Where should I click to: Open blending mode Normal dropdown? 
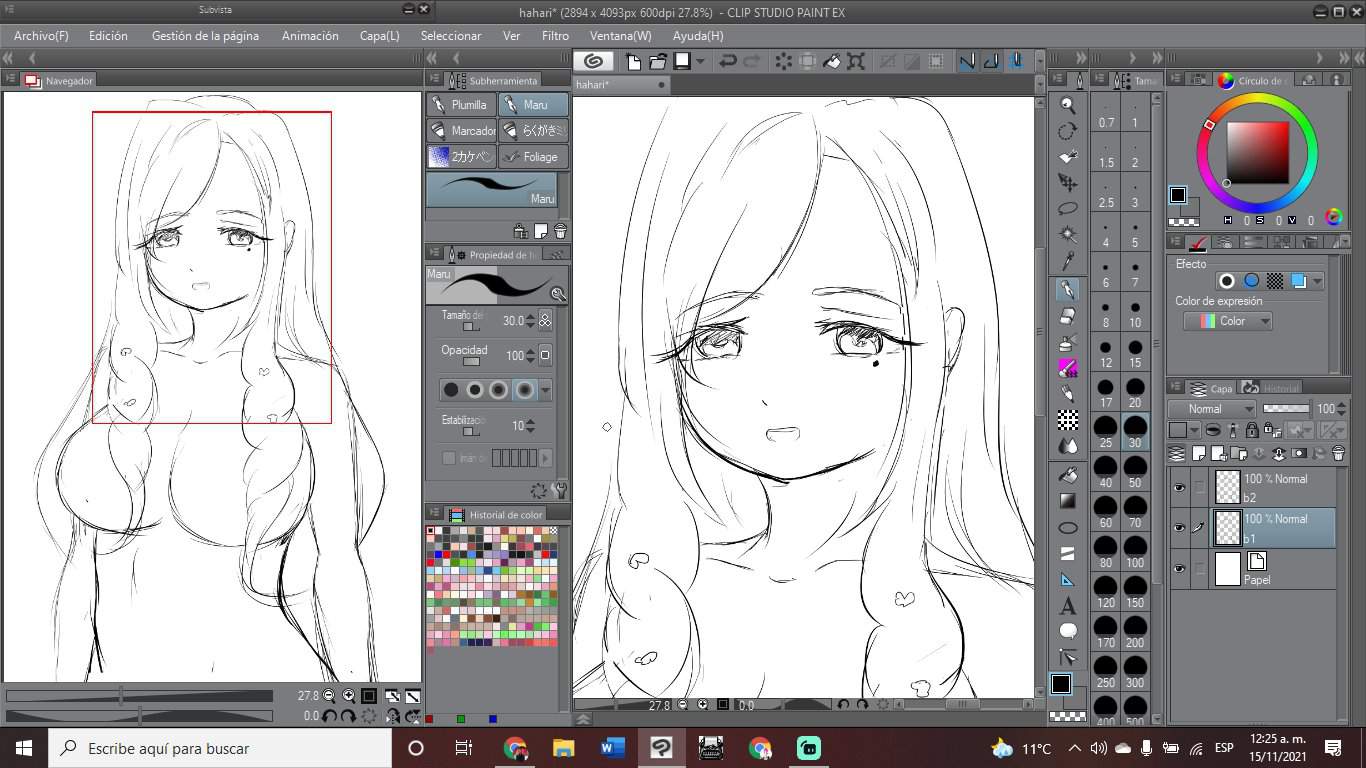[x=1214, y=409]
